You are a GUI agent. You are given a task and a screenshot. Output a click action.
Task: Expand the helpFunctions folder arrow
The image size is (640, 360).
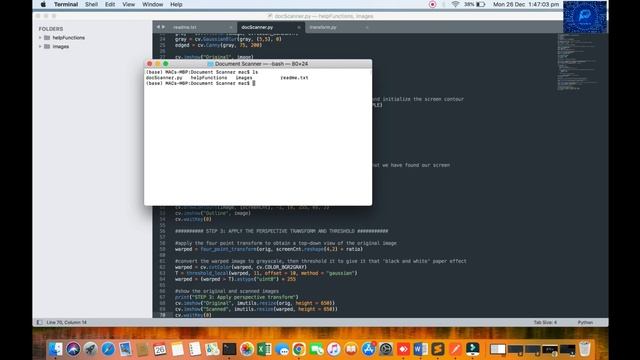click(40, 38)
